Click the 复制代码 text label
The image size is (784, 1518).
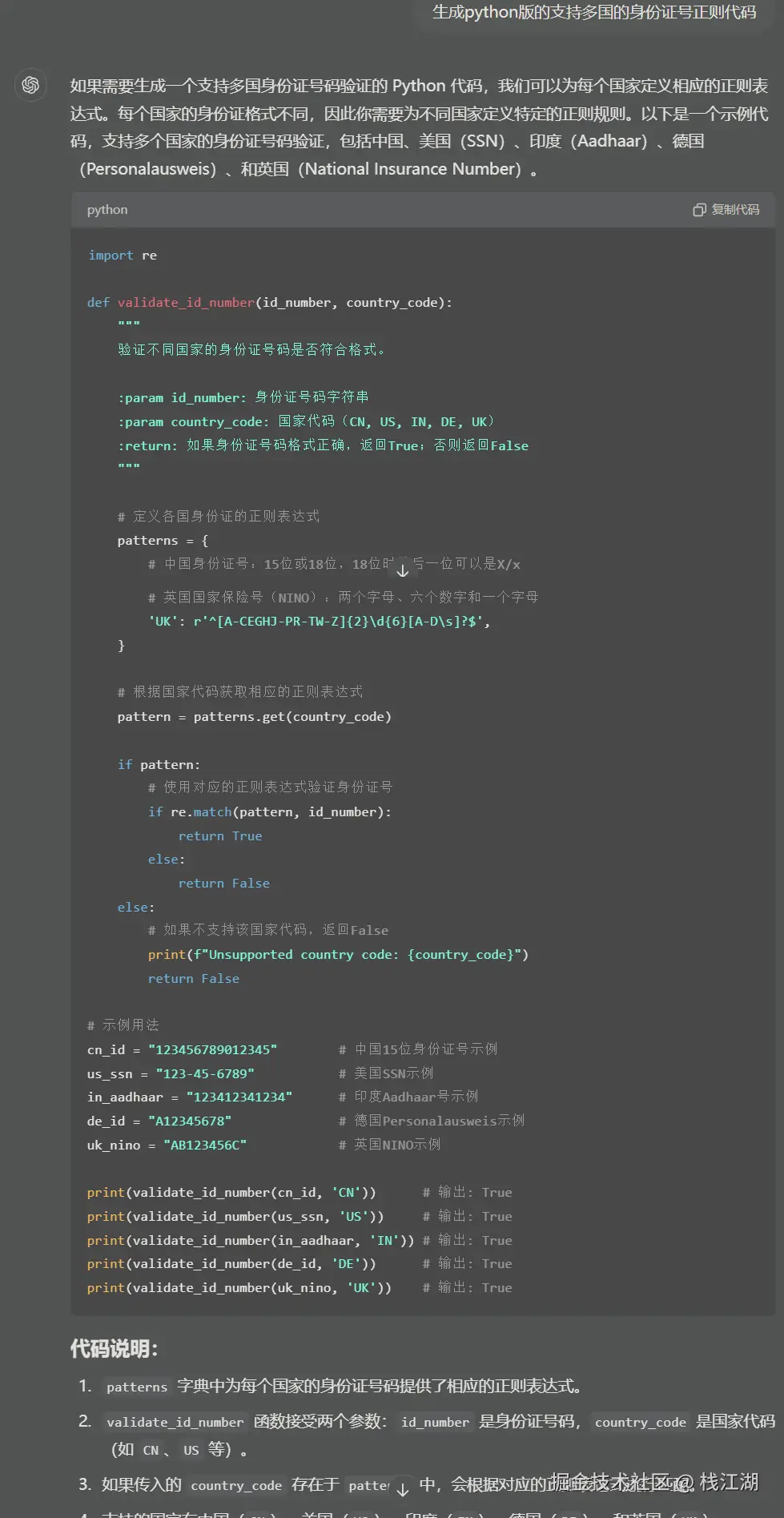pos(735,210)
